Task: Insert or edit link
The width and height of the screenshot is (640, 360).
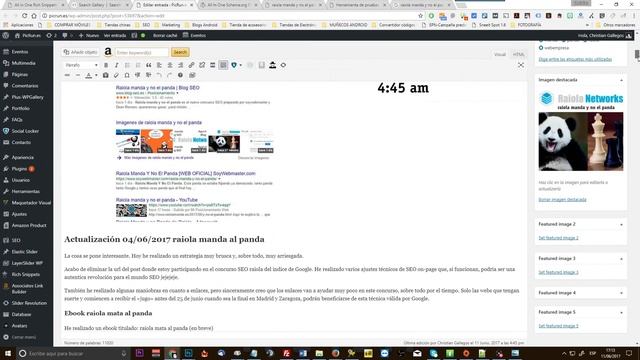Action: pos(191,65)
